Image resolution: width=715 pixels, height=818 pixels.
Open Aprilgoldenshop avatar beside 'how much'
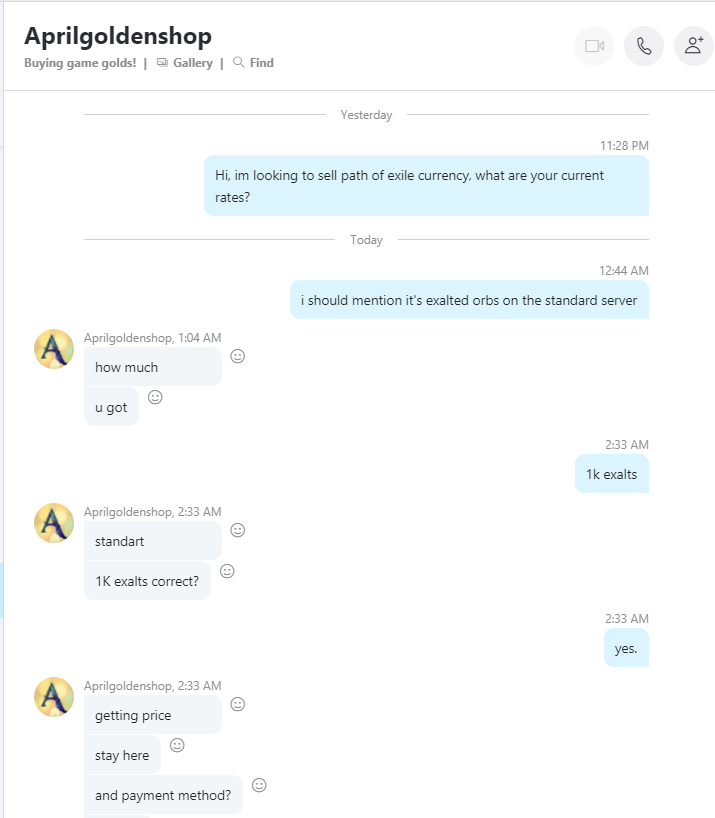point(54,349)
